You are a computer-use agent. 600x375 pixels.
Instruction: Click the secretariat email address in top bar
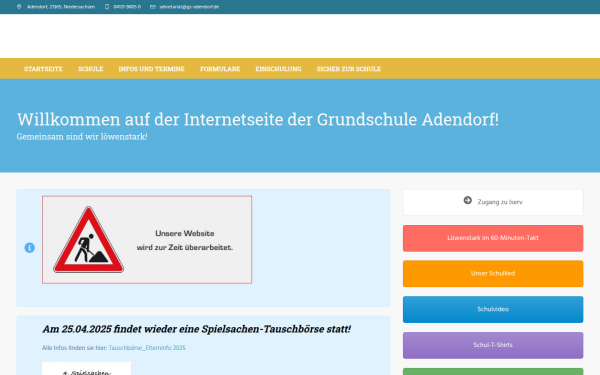pyautogui.click(x=189, y=7)
